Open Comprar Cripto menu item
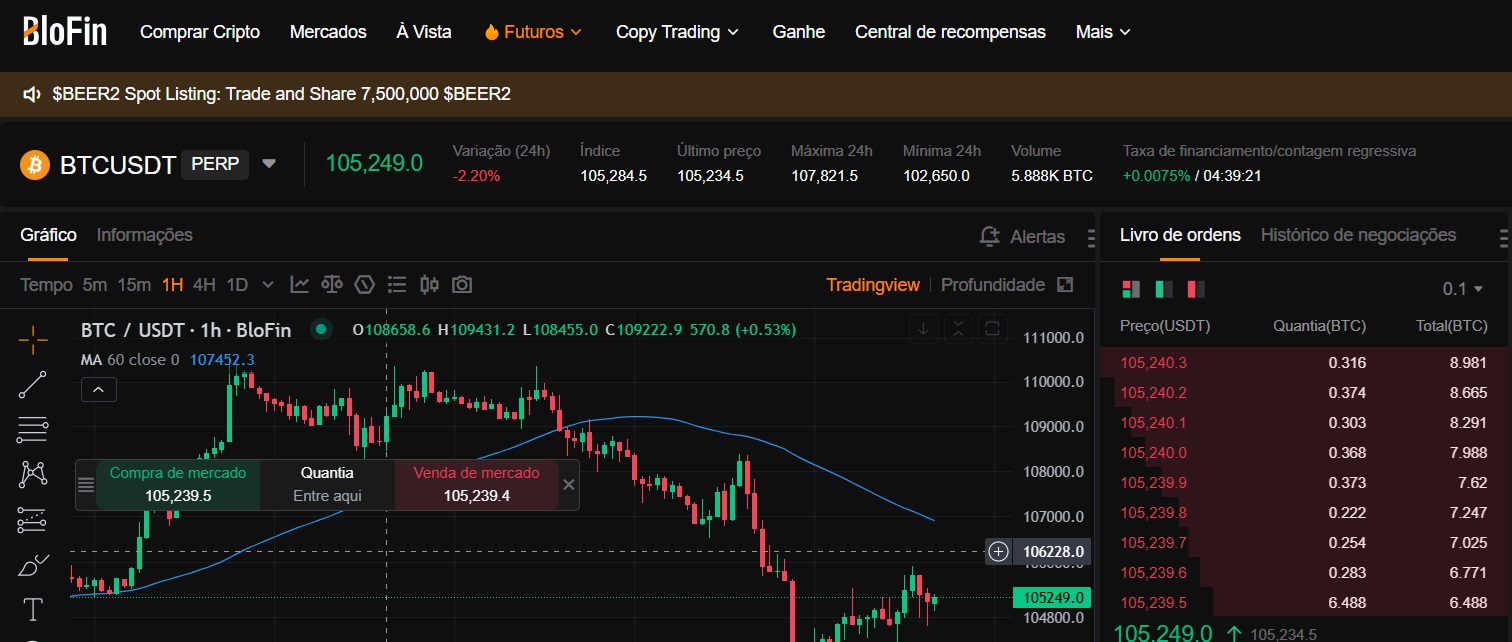This screenshot has width=1512, height=642. click(x=200, y=32)
